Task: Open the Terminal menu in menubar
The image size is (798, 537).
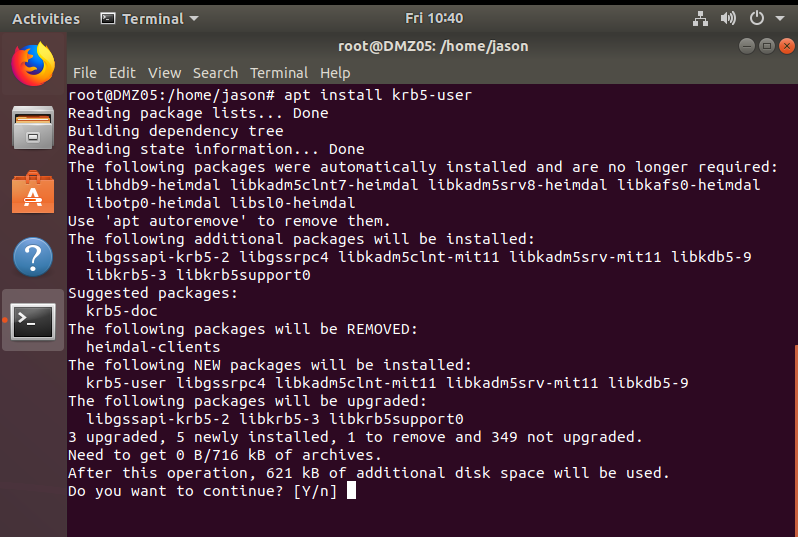Action: click(x=279, y=73)
